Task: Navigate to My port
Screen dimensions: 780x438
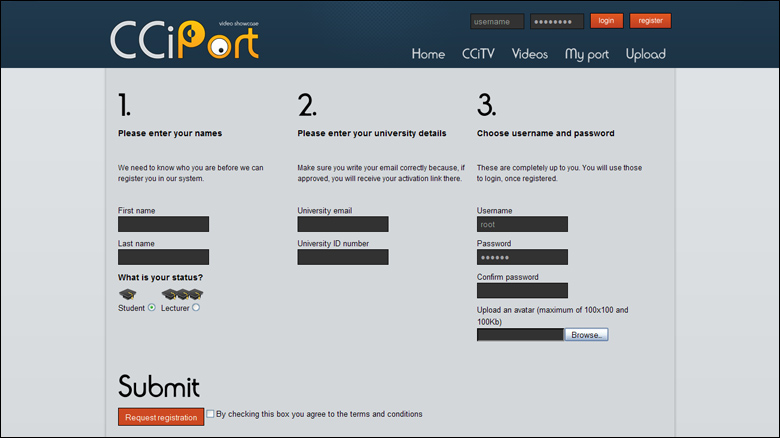Action: click(586, 54)
